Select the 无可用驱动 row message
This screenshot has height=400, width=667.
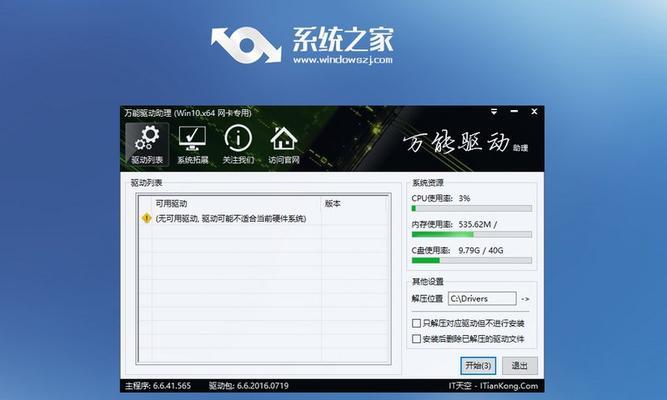(x=231, y=219)
